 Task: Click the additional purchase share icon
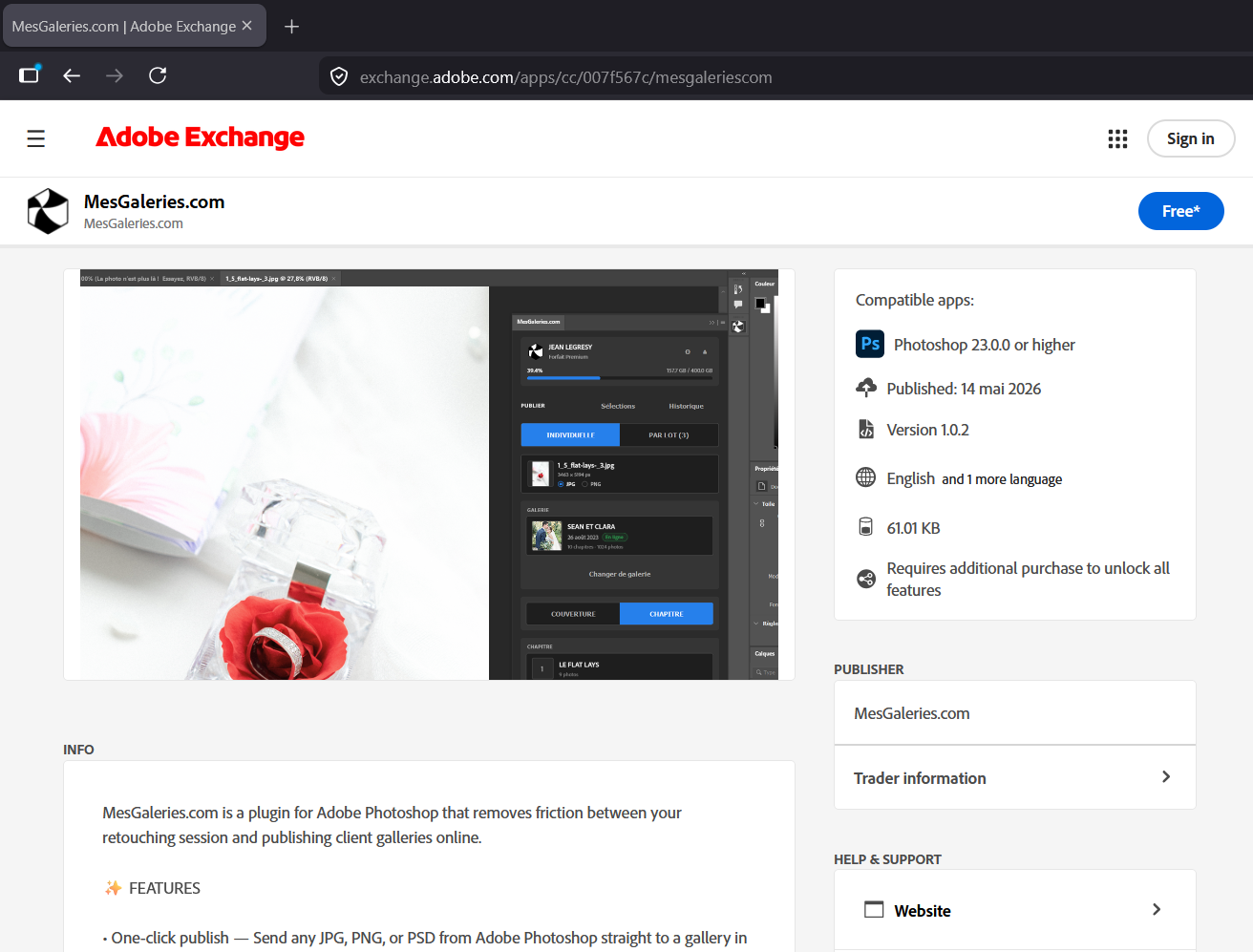(866, 579)
